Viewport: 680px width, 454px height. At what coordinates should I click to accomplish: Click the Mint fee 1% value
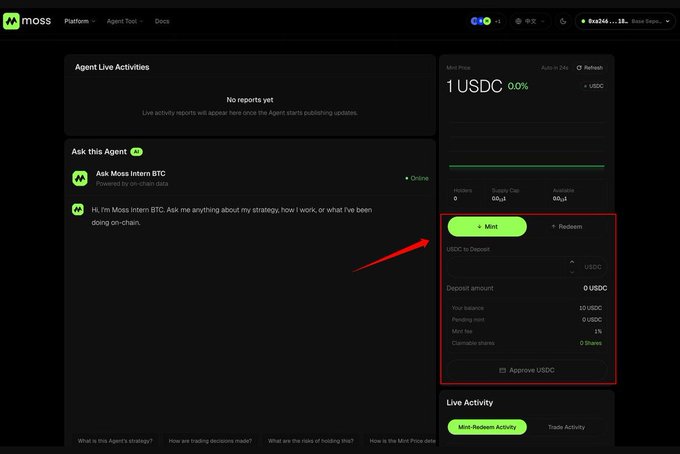[598, 331]
